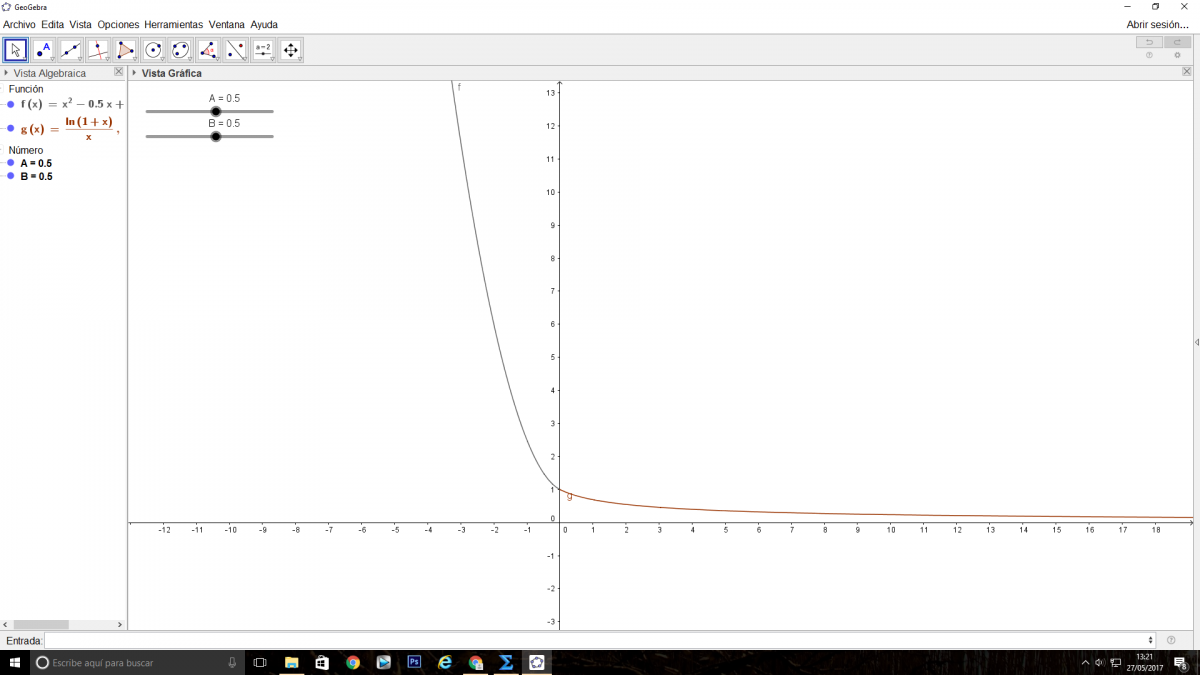
Task: Select the Point tool
Action: 43,50
